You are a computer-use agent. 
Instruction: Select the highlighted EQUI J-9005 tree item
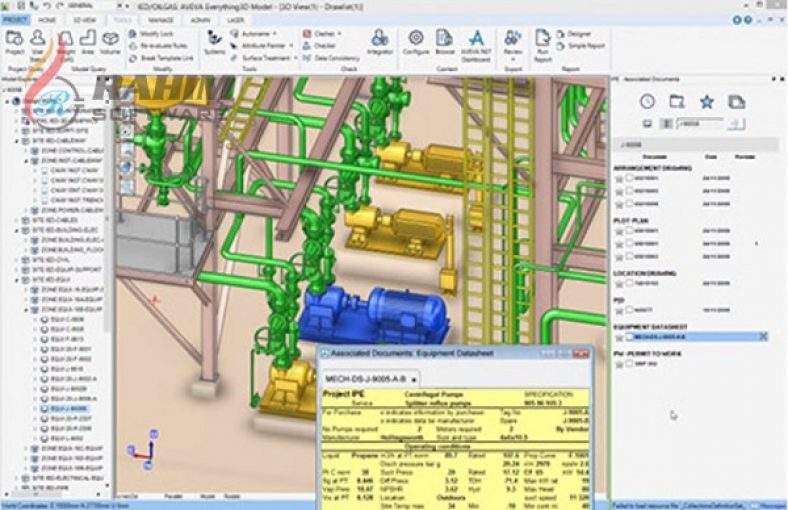tap(64, 409)
